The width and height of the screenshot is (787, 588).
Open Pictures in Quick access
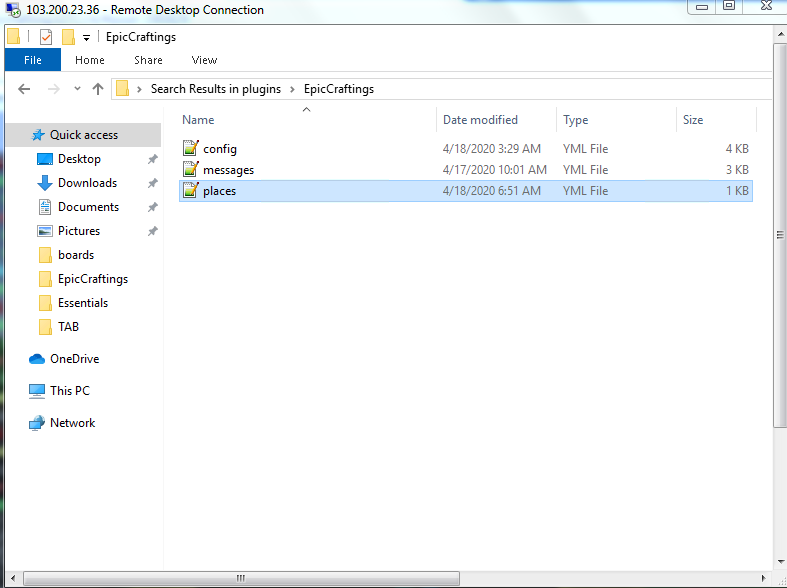click(x=79, y=231)
